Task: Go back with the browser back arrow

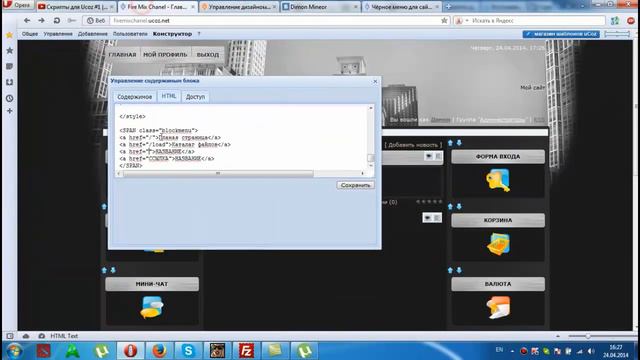Action: tap(27, 20)
